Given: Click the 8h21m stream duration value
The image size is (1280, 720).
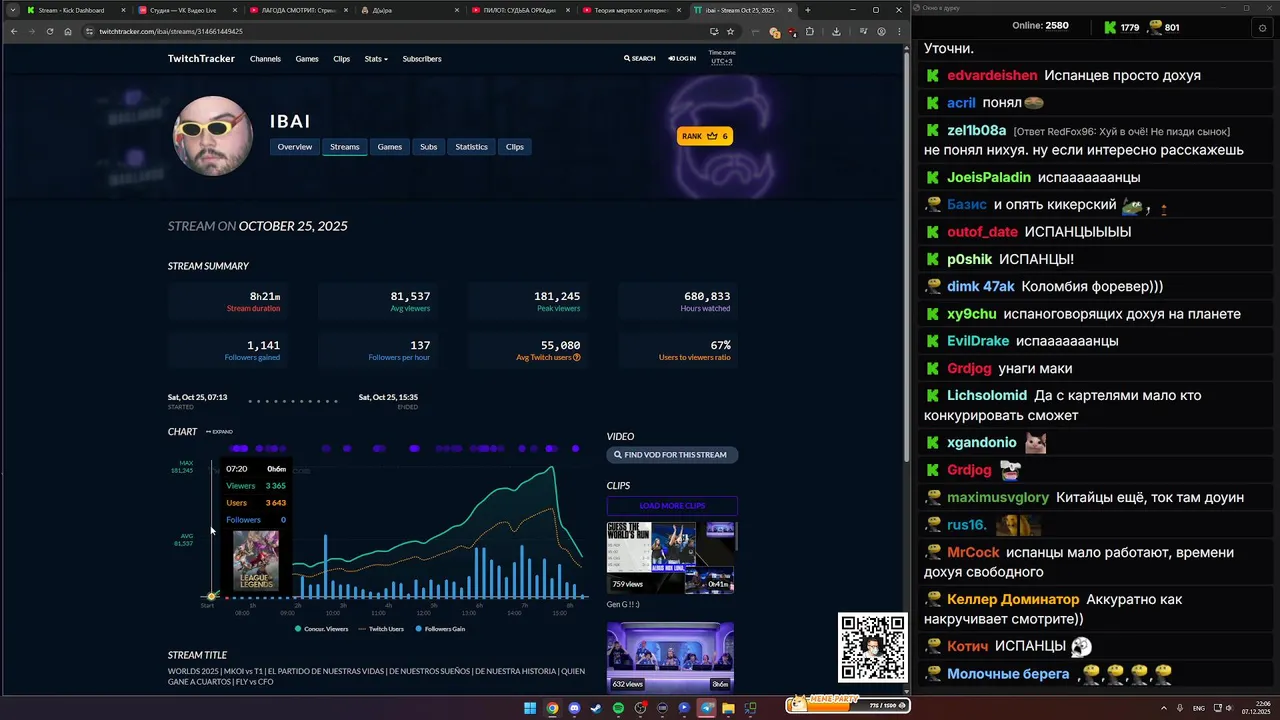Looking at the screenshot, I should click(265, 297).
